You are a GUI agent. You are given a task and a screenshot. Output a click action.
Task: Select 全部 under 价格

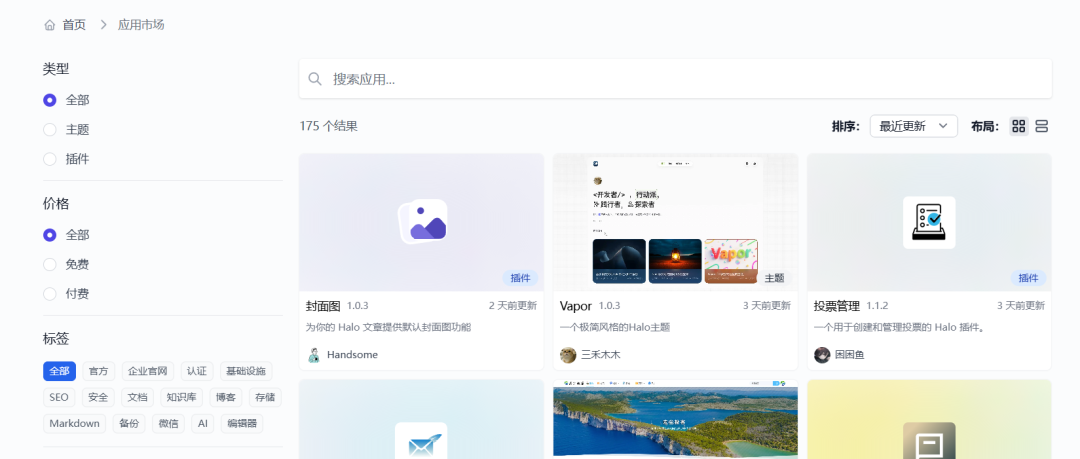coord(50,235)
